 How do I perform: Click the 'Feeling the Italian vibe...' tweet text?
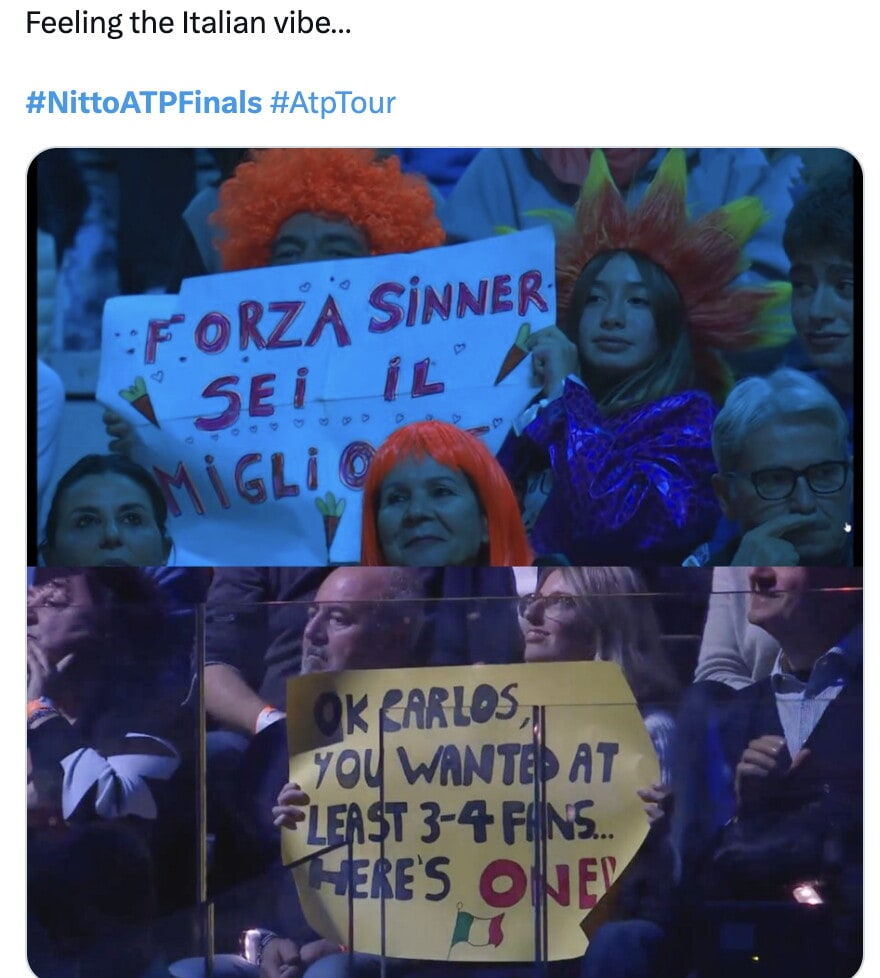point(188,24)
